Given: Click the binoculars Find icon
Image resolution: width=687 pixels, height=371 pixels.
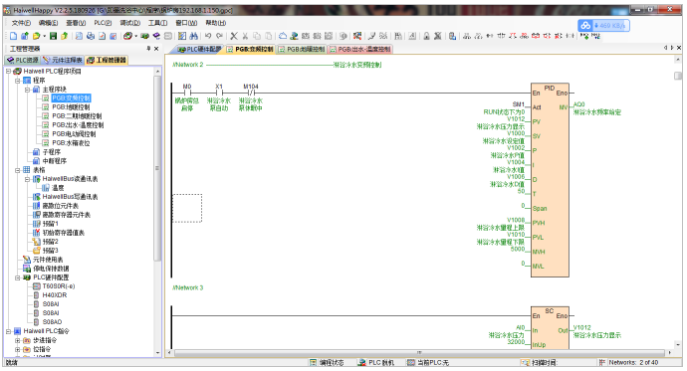Looking at the screenshot, I should [194, 36].
